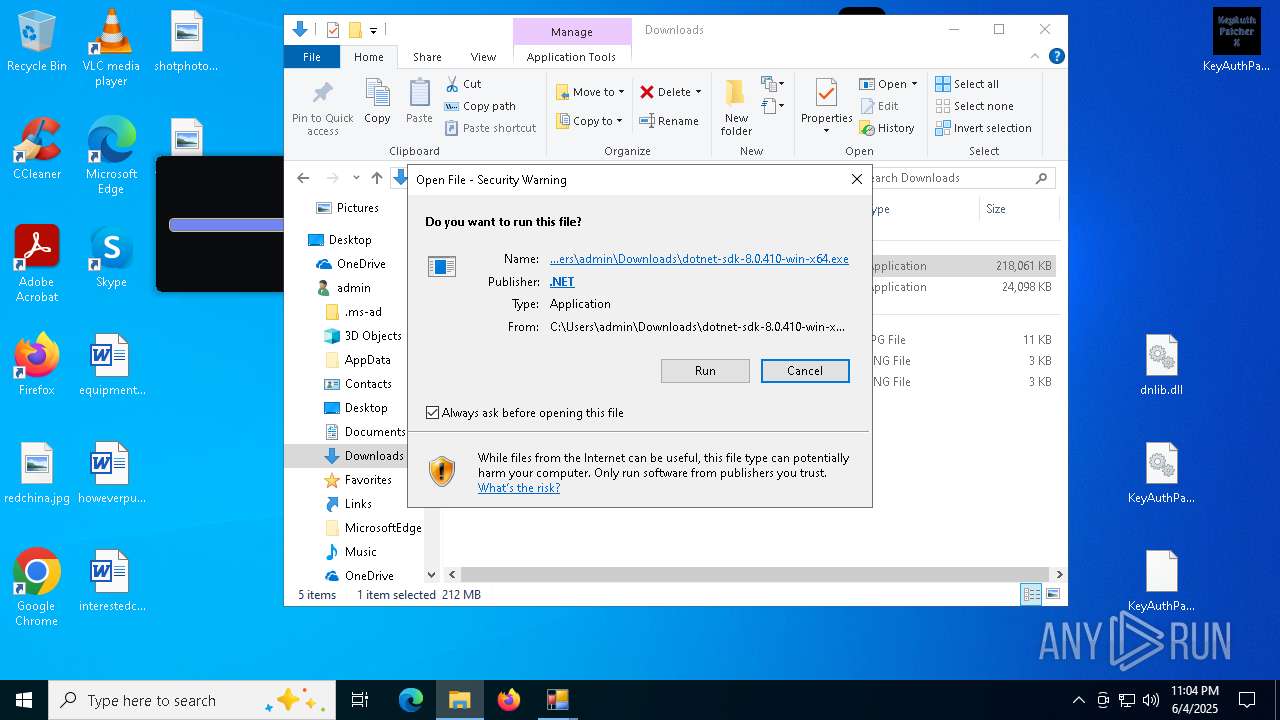Click History in the Open group
Viewport: 1280px width, 720px height.
887,128
